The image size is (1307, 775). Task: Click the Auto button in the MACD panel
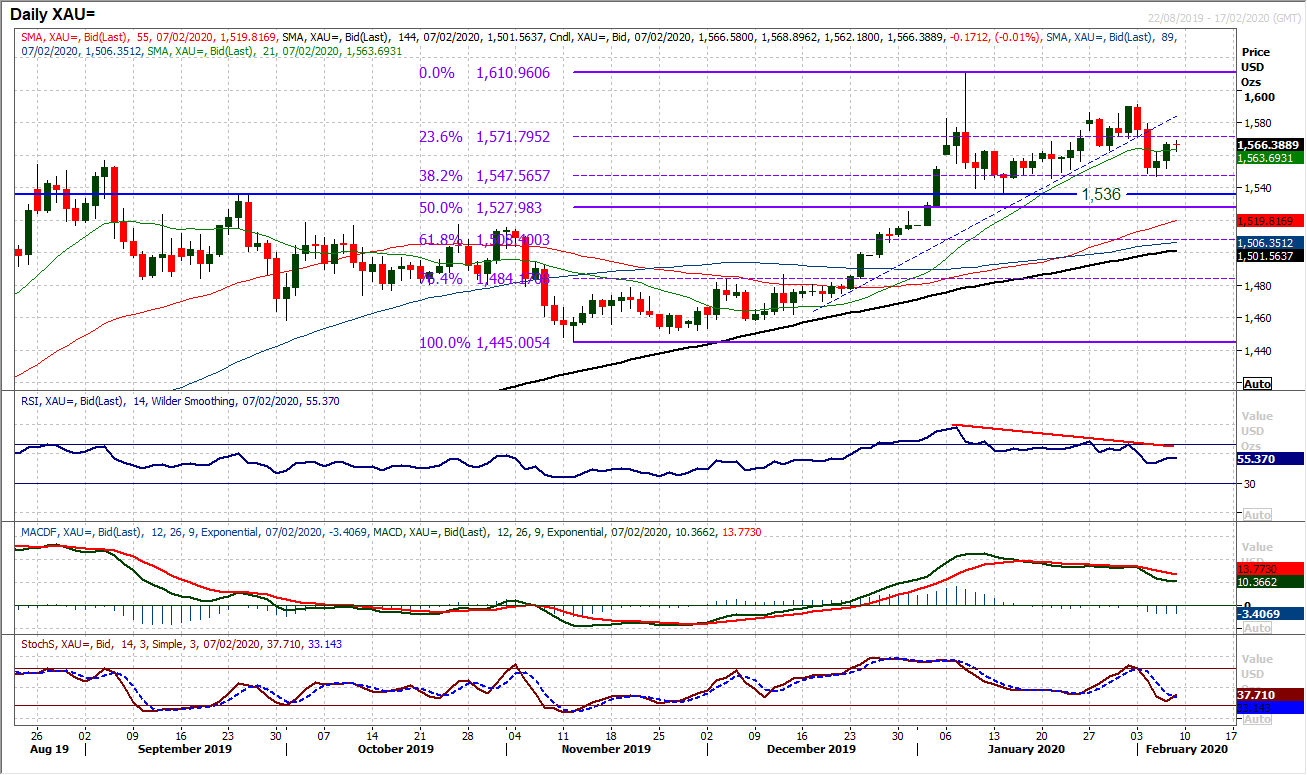point(1257,628)
